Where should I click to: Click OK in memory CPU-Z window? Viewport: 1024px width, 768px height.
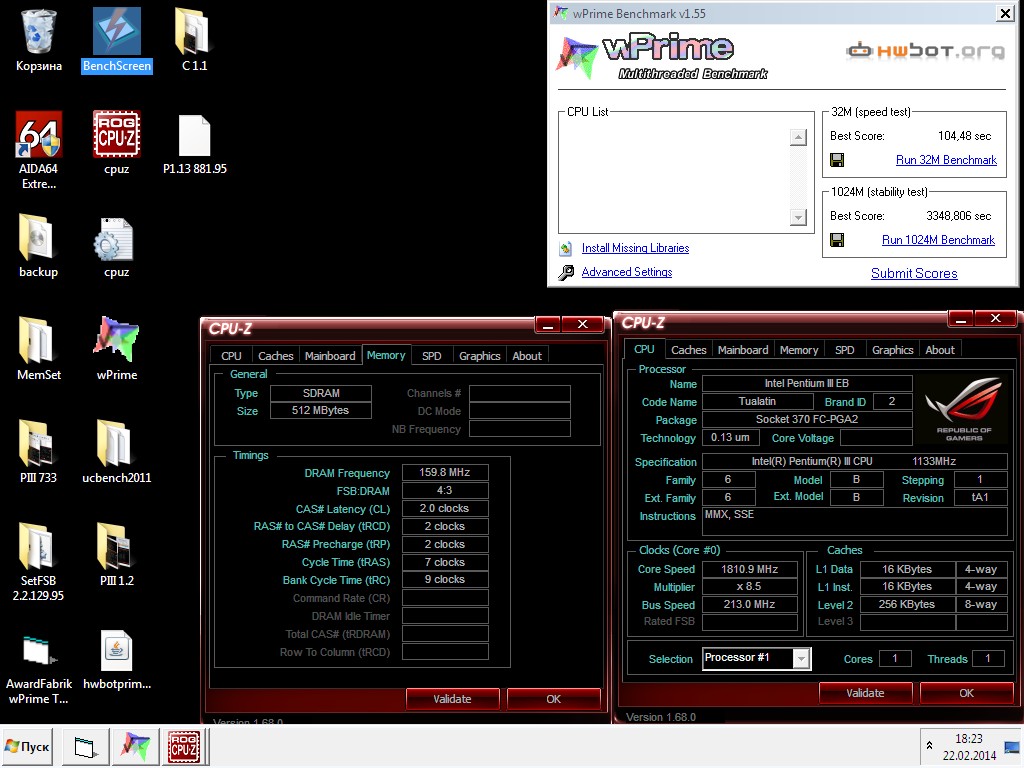[x=553, y=699]
